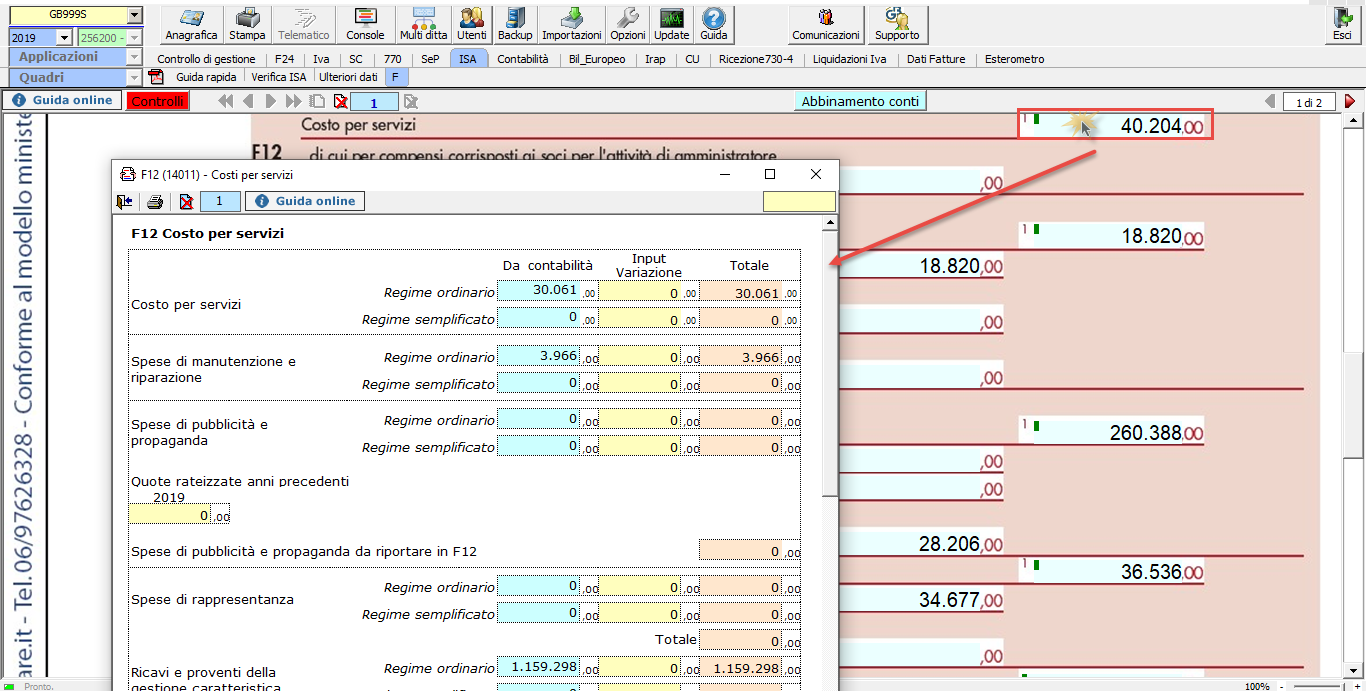Open the 2019 year dropdown
Screen dimensions: 1366x691
65,37
